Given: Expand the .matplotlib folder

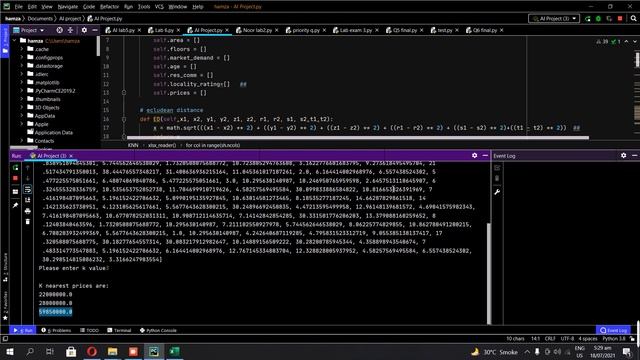Looking at the screenshot, I should [x=22, y=82].
